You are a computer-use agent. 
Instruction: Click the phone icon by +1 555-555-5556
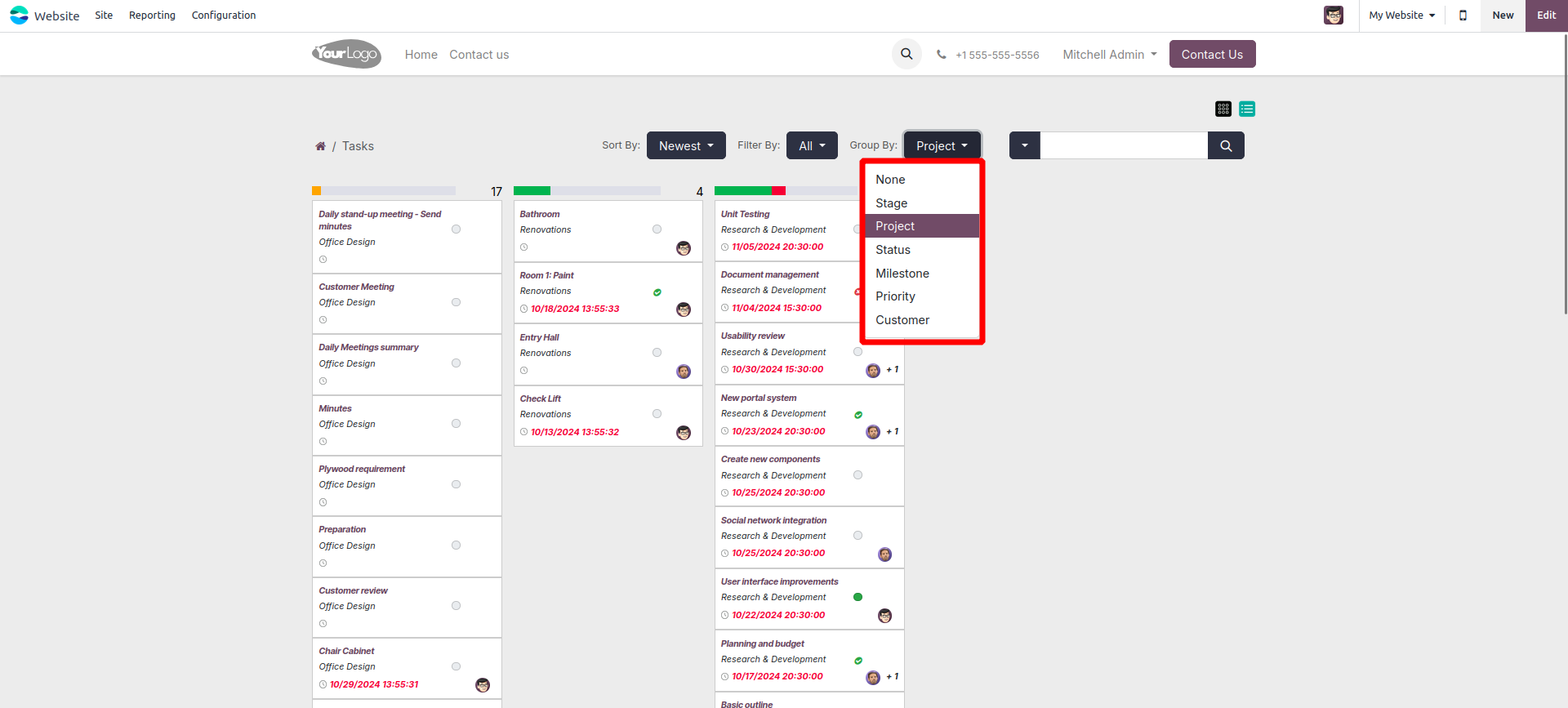point(942,55)
